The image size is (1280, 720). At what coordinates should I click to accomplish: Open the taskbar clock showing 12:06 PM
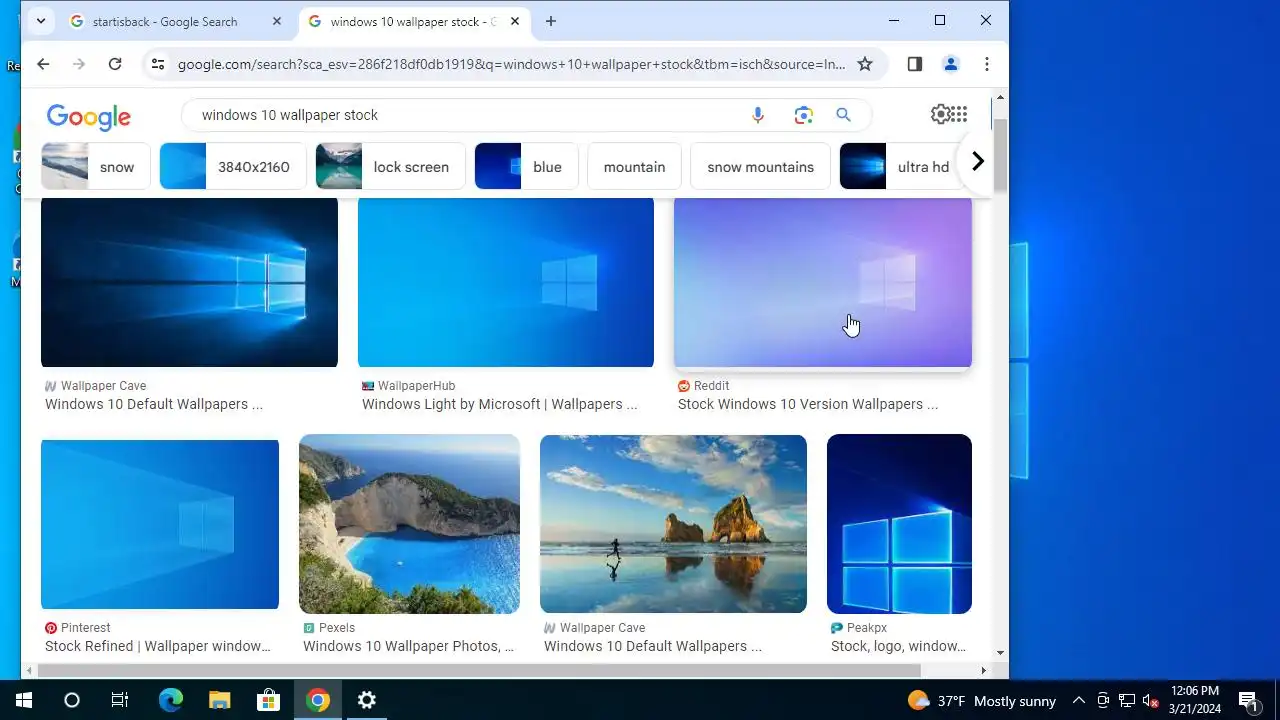click(1194, 700)
